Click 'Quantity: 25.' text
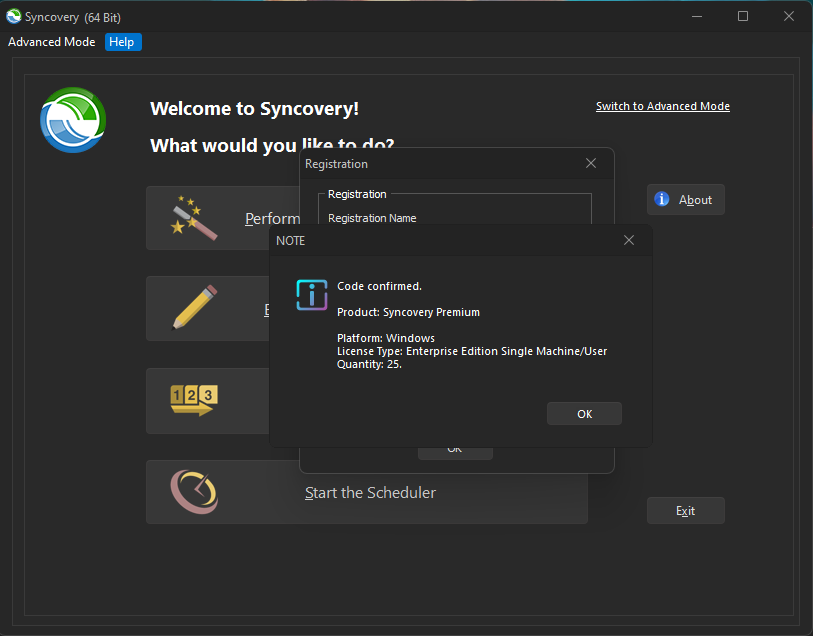The image size is (813, 636). point(369,364)
